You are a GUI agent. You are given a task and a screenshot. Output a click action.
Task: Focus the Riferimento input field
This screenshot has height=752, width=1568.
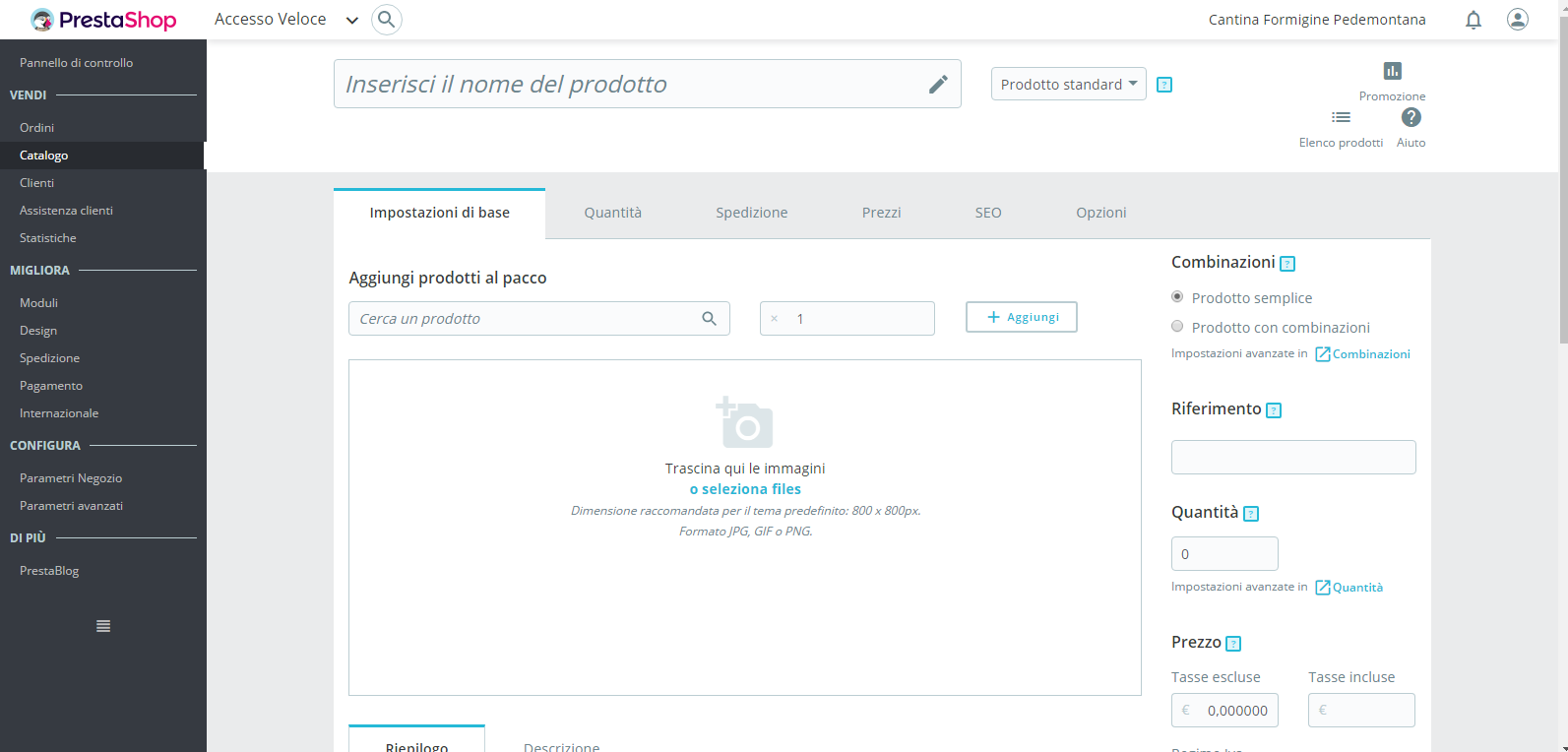1293,458
